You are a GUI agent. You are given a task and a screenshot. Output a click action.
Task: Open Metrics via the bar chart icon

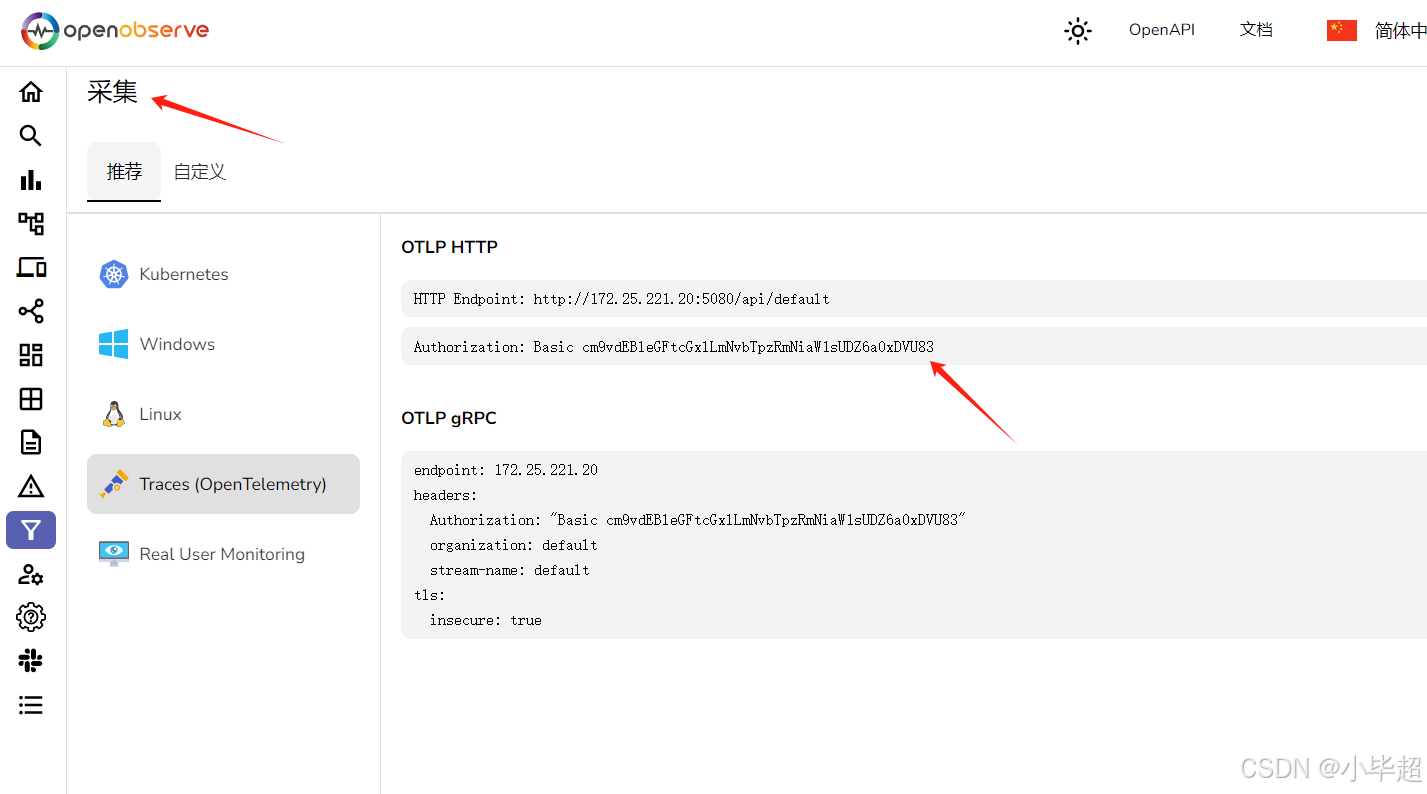(x=31, y=180)
